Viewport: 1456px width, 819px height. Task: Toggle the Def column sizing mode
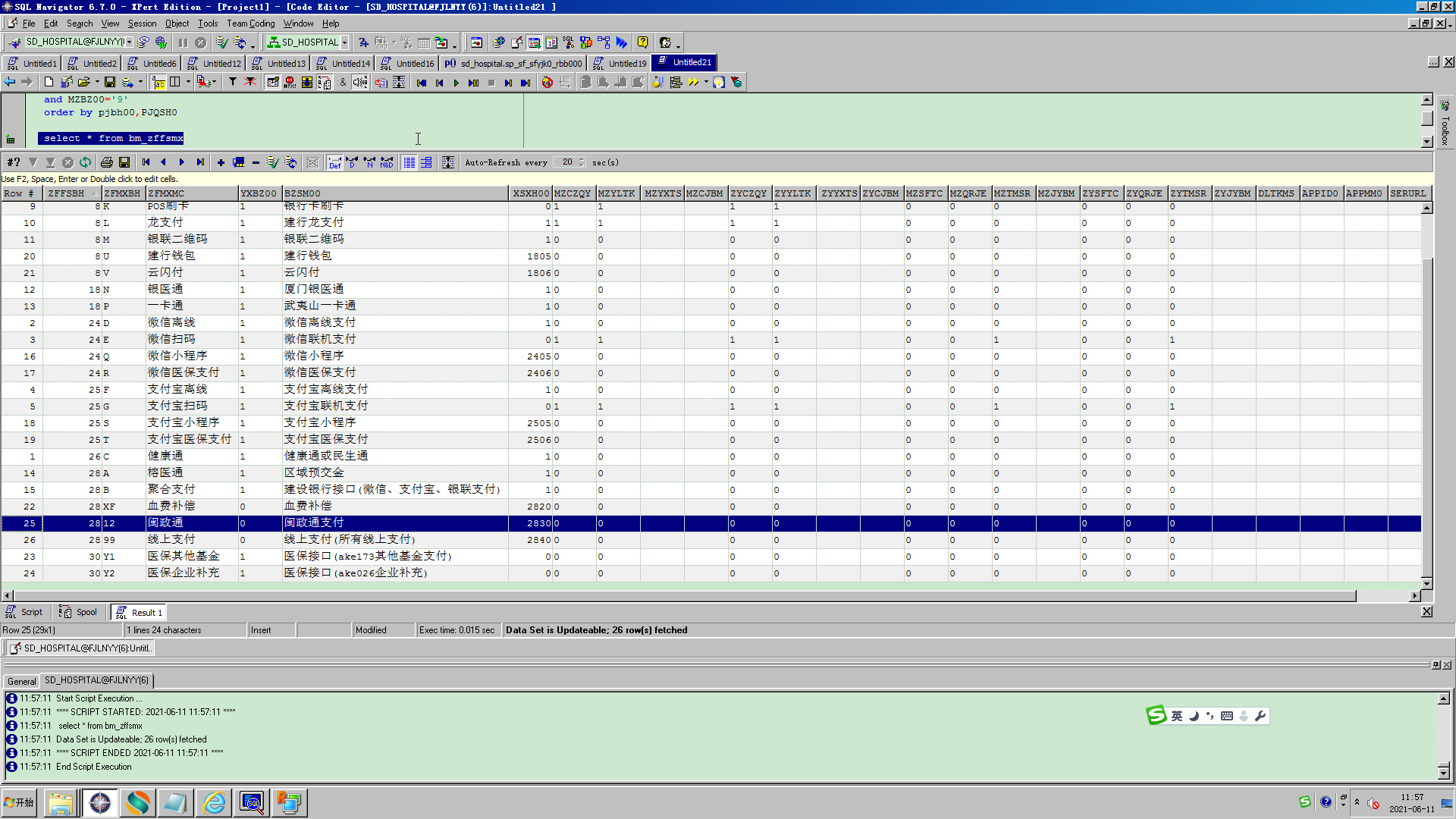pos(334,162)
